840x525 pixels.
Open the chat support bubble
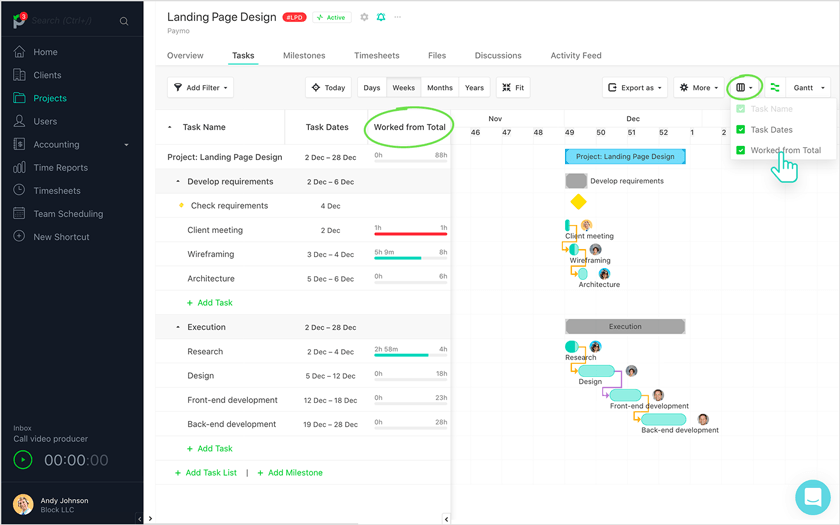pos(813,497)
